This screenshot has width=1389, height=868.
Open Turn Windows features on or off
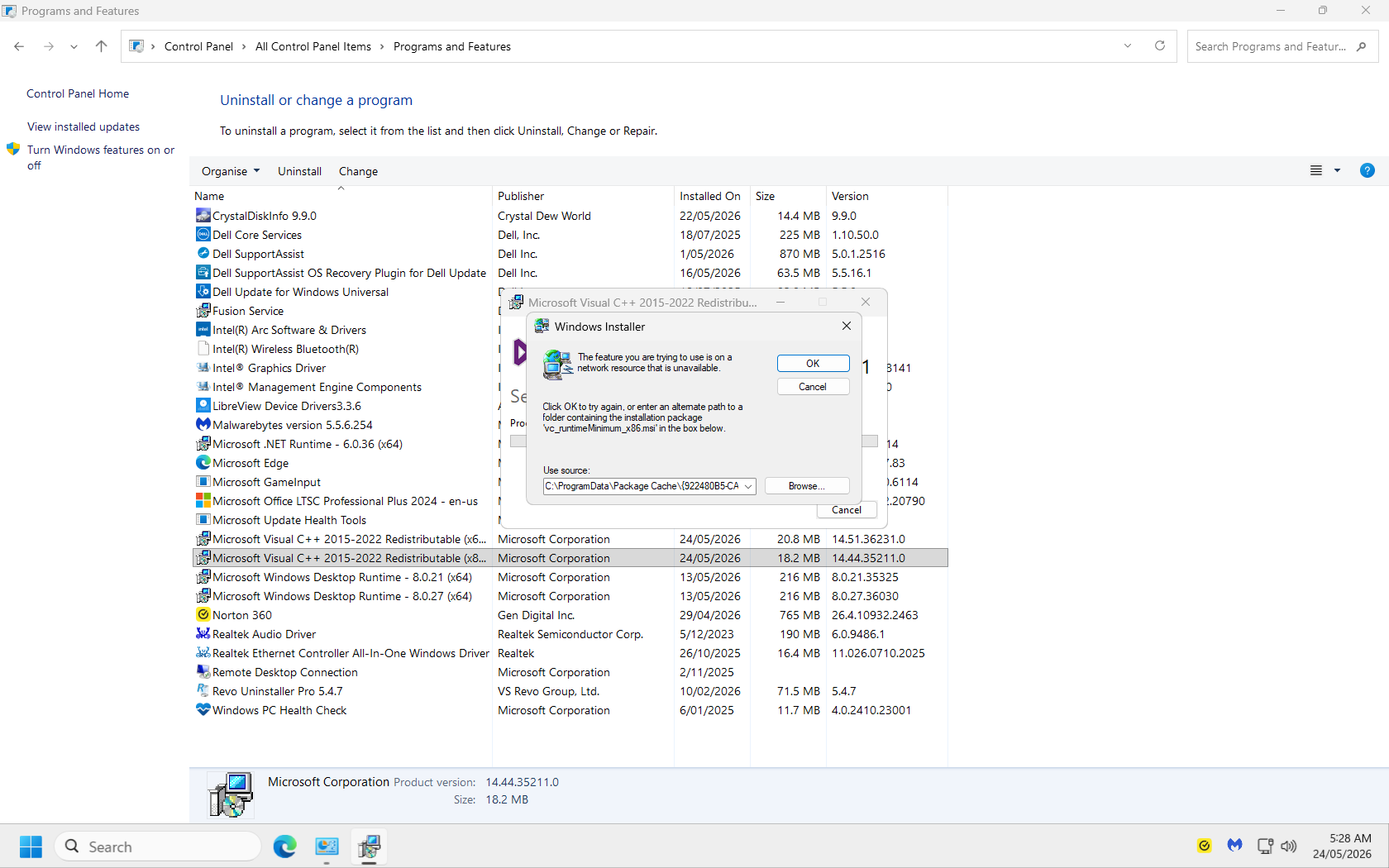point(101,157)
